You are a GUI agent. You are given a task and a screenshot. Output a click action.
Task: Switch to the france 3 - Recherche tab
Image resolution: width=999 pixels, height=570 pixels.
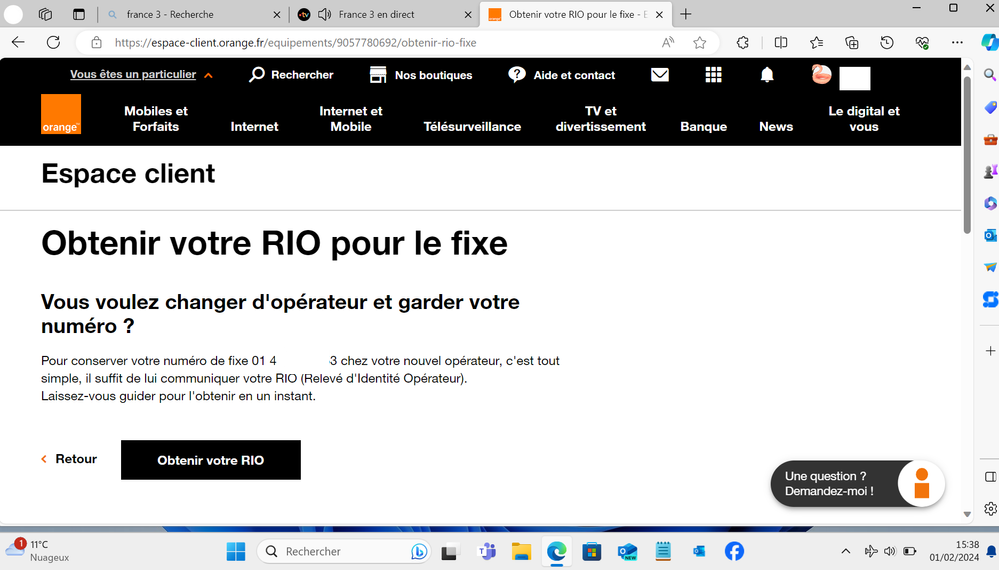pyautogui.click(x=194, y=14)
